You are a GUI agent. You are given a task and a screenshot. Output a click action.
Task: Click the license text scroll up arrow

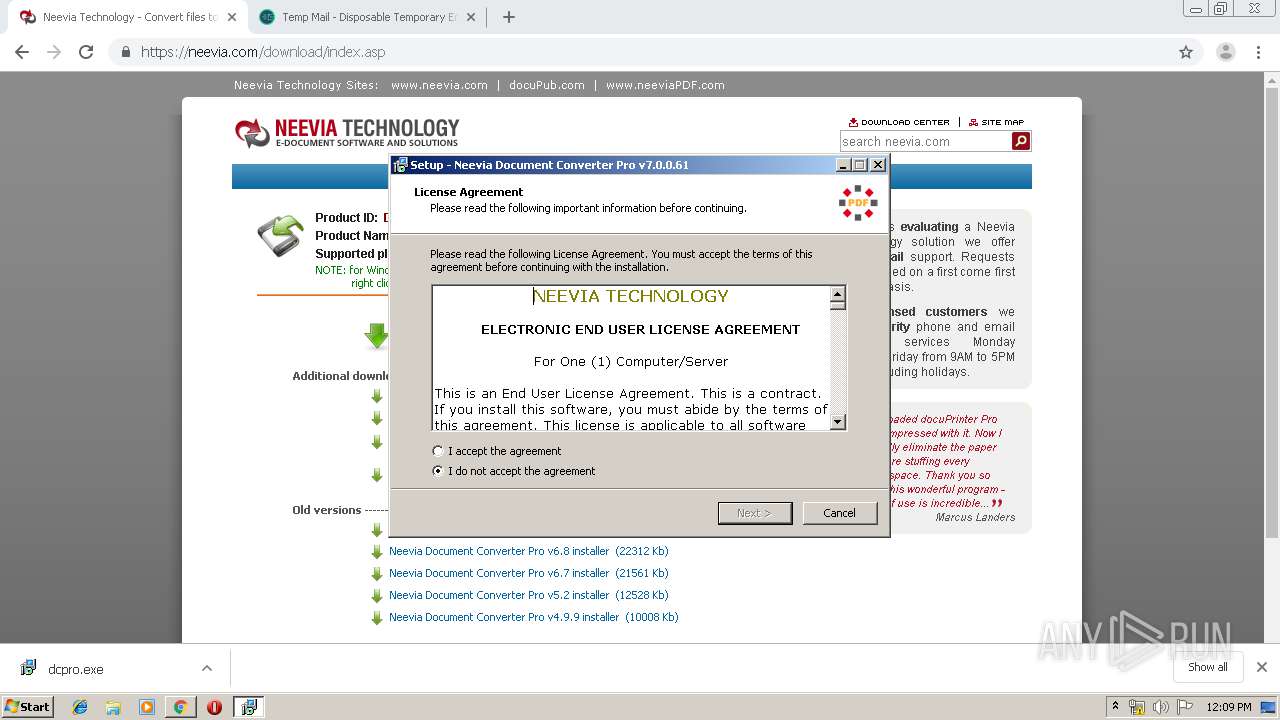click(x=838, y=294)
